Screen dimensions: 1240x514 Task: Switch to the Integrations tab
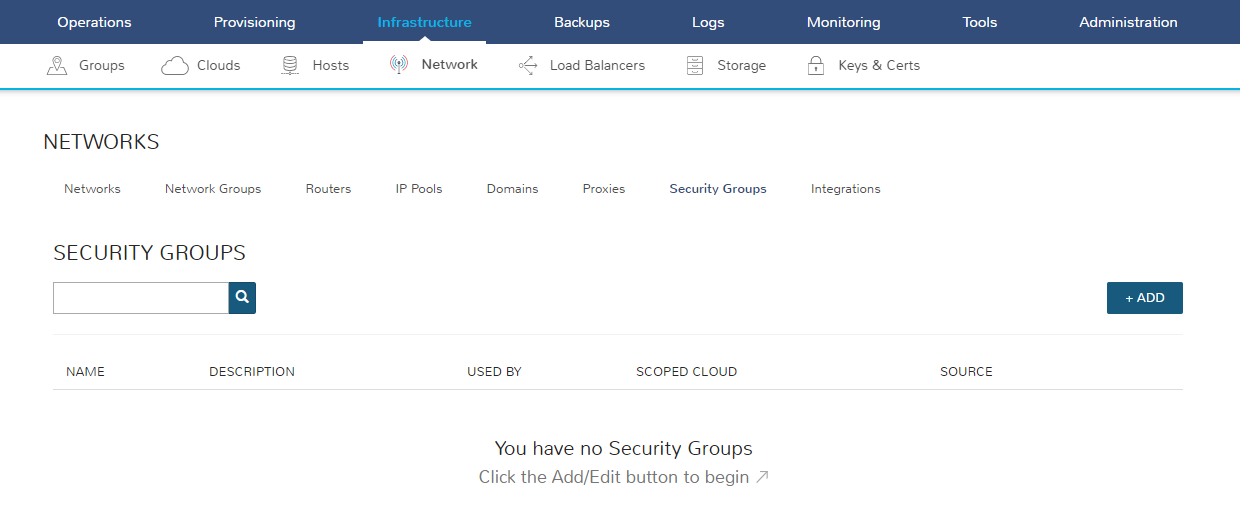(846, 189)
